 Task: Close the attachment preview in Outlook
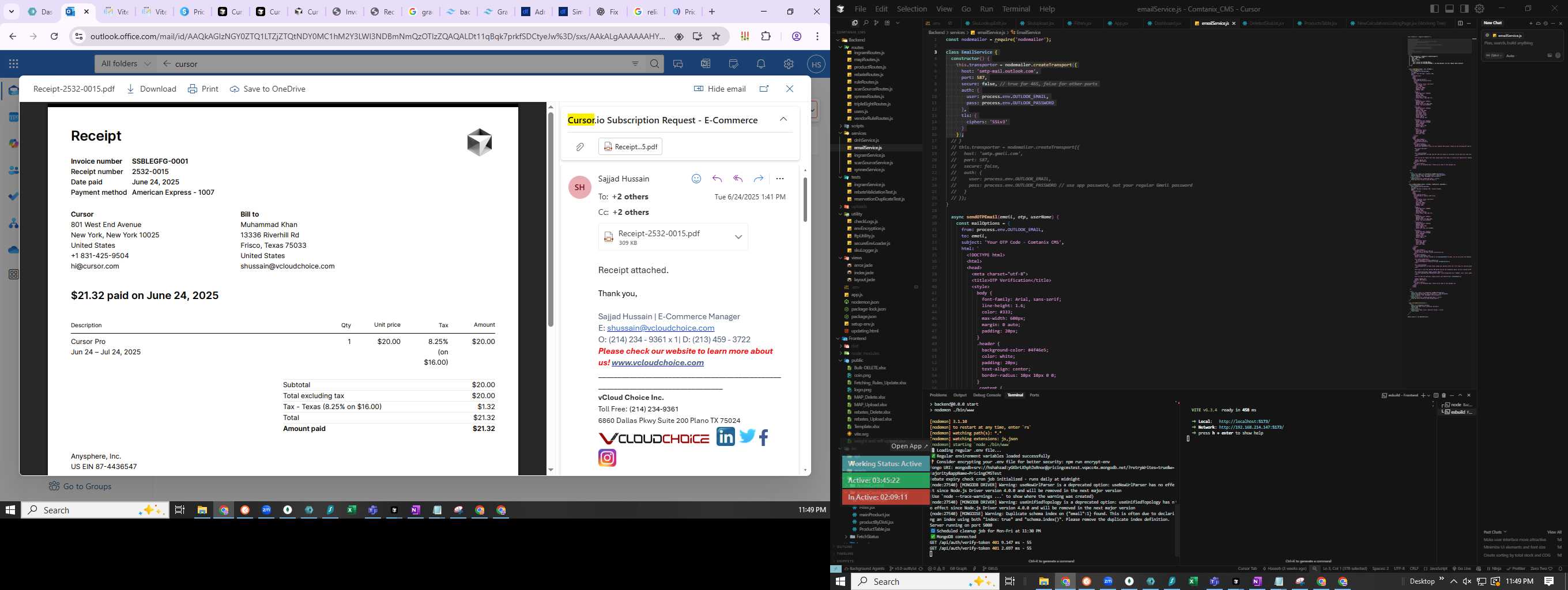[790, 89]
